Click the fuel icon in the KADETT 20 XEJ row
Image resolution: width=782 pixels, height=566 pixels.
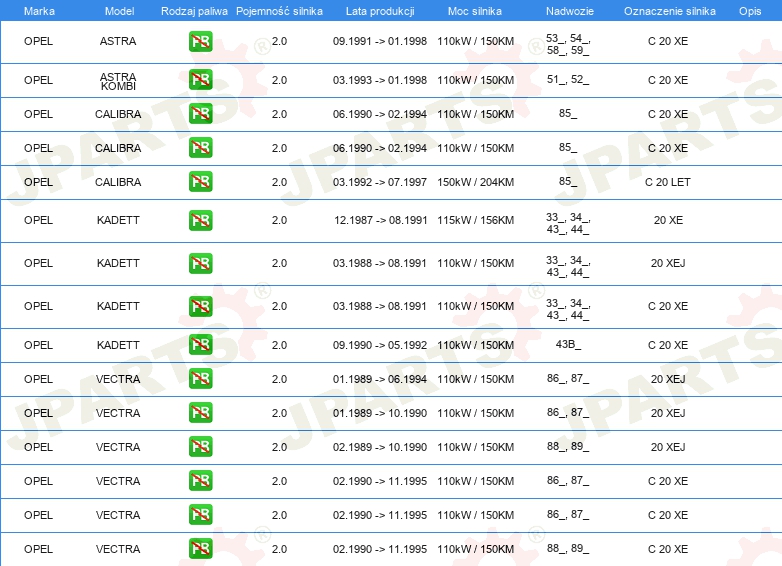200,263
